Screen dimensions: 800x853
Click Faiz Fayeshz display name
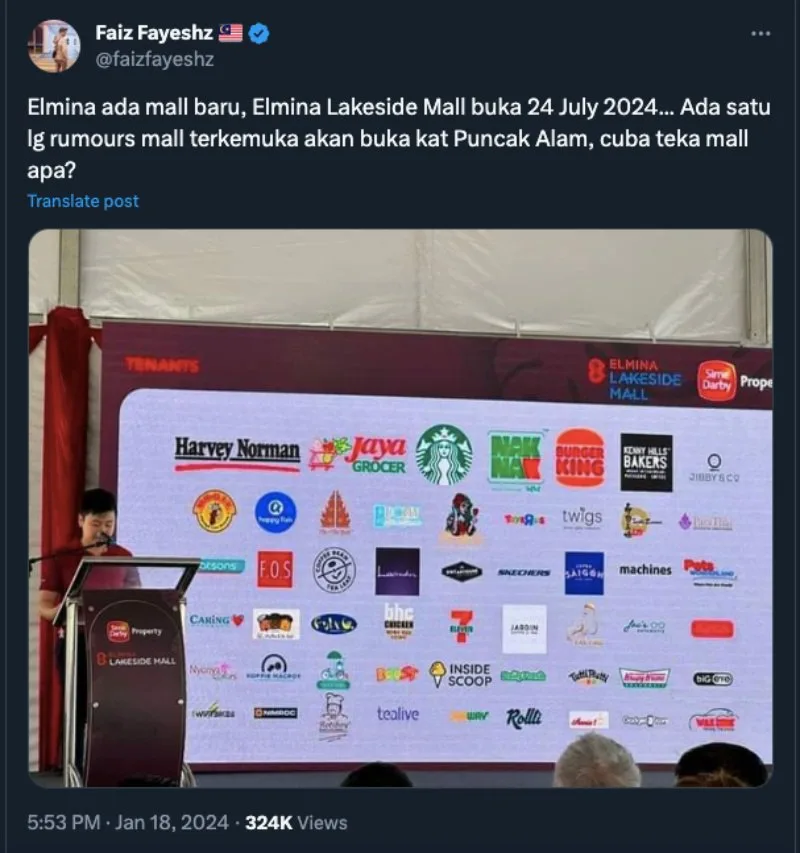[154, 33]
